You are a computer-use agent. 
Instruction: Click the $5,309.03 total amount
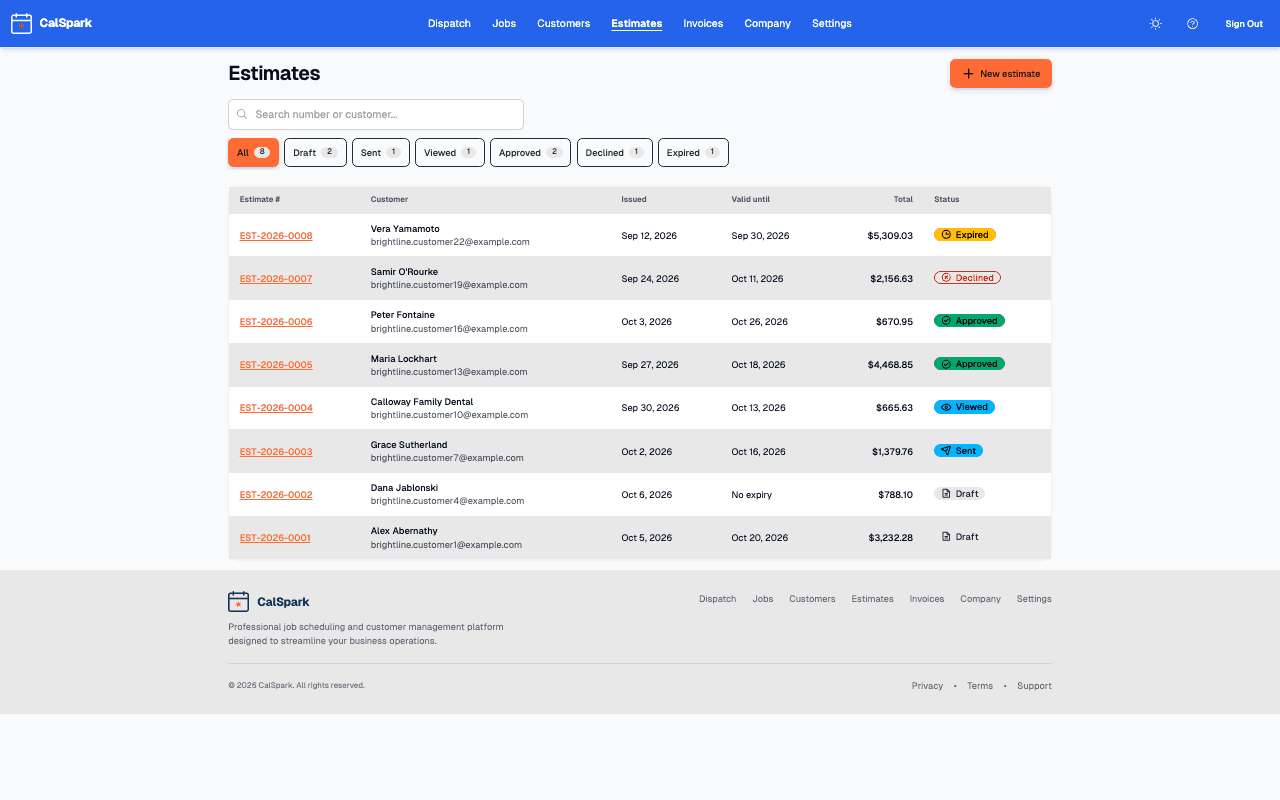pyautogui.click(x=890, y=236)
